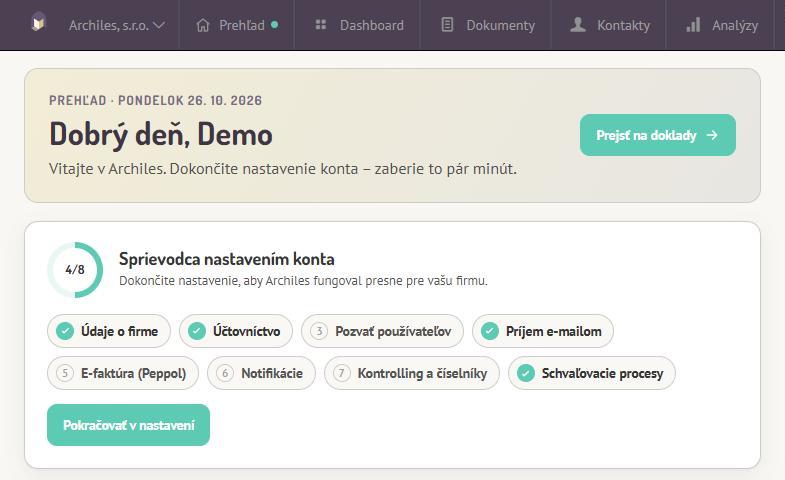
Task: Click the Dashboard grid icon
Action: [321, 25]
